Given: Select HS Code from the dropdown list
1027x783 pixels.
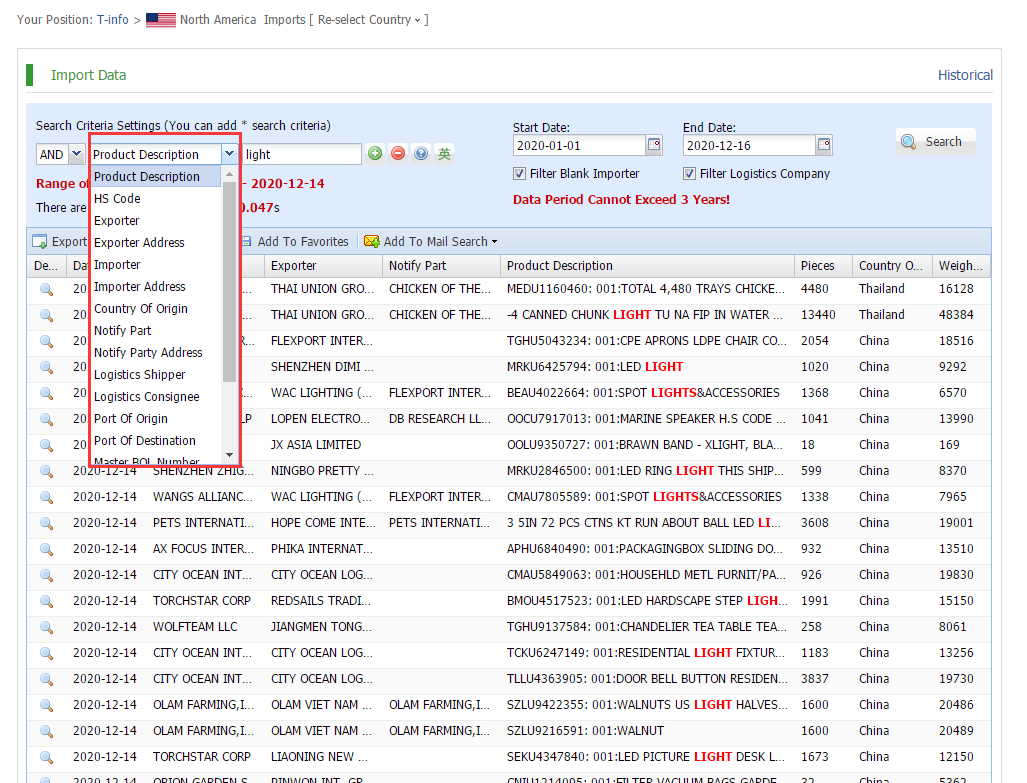Looking at the screenshot, I should pos(117,199).
